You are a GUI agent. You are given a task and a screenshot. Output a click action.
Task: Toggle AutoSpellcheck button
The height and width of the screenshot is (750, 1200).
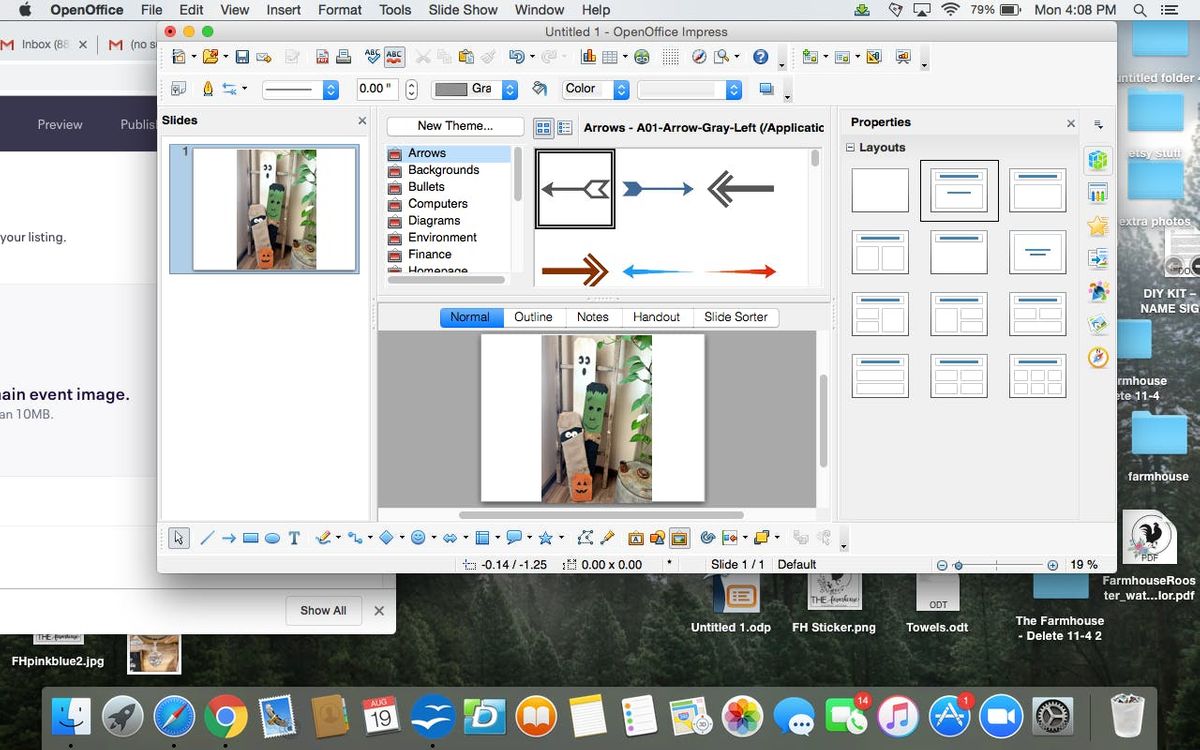[x=395, y=57]
